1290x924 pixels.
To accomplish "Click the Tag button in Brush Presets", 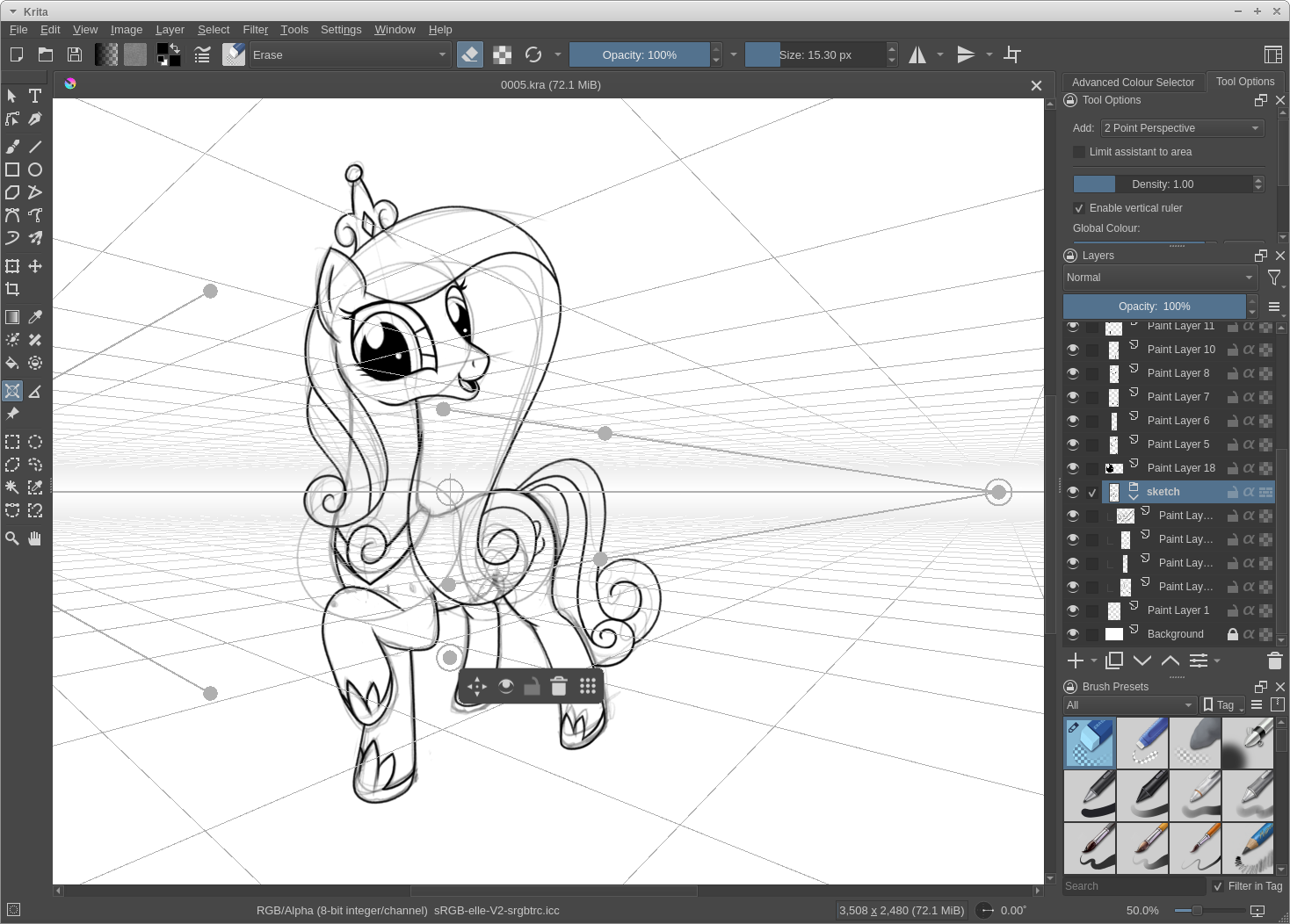I will click(1221, 705).
